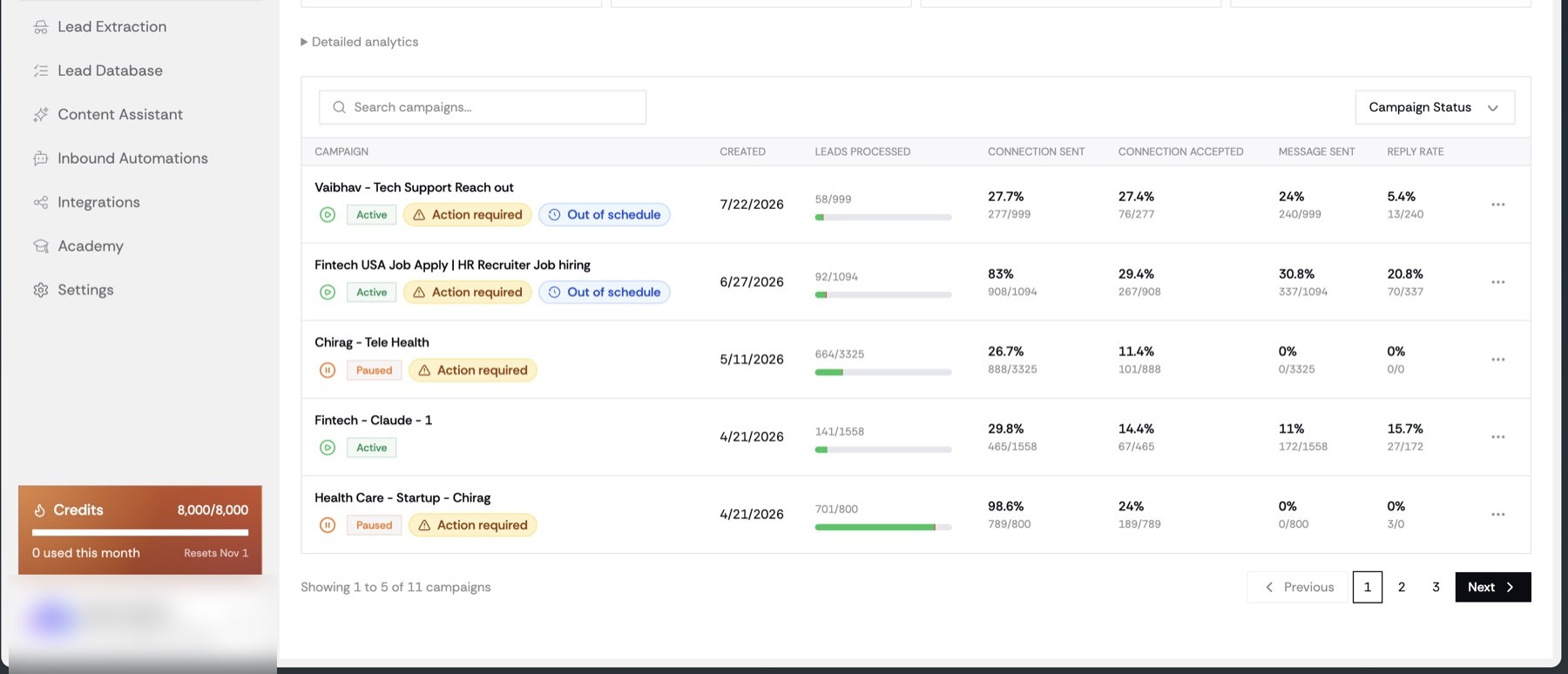Click the 20.8% reply rate value
The height and width of the screenshot is (674, 1568).
pos(1405,274)
